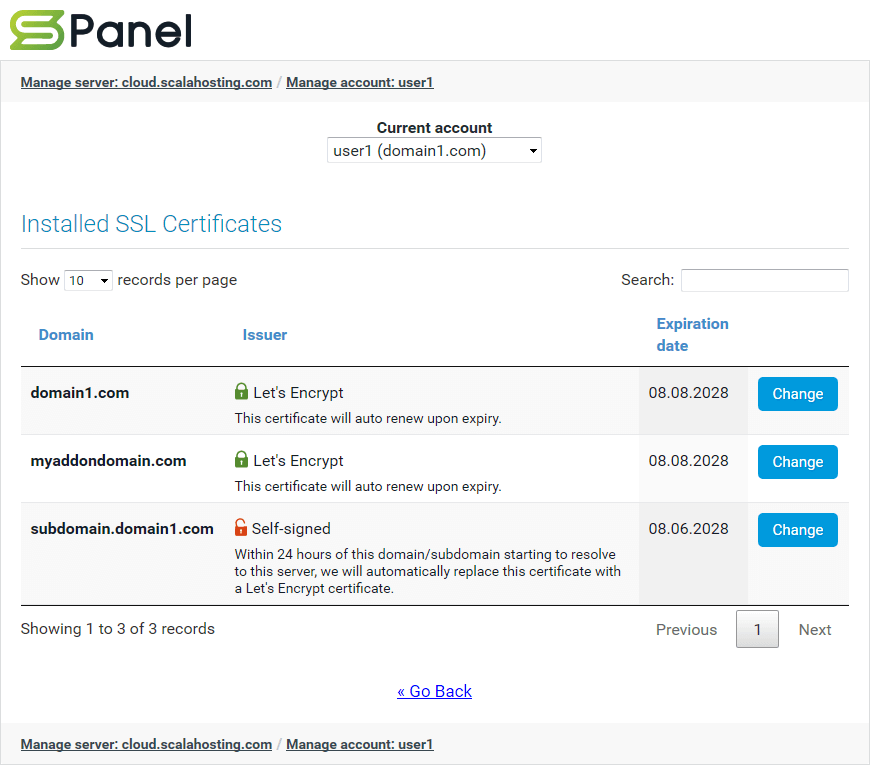Screen dimensions: 870x765
Task: Click green padlock icon for domain1.com
Action: point(241,392)
